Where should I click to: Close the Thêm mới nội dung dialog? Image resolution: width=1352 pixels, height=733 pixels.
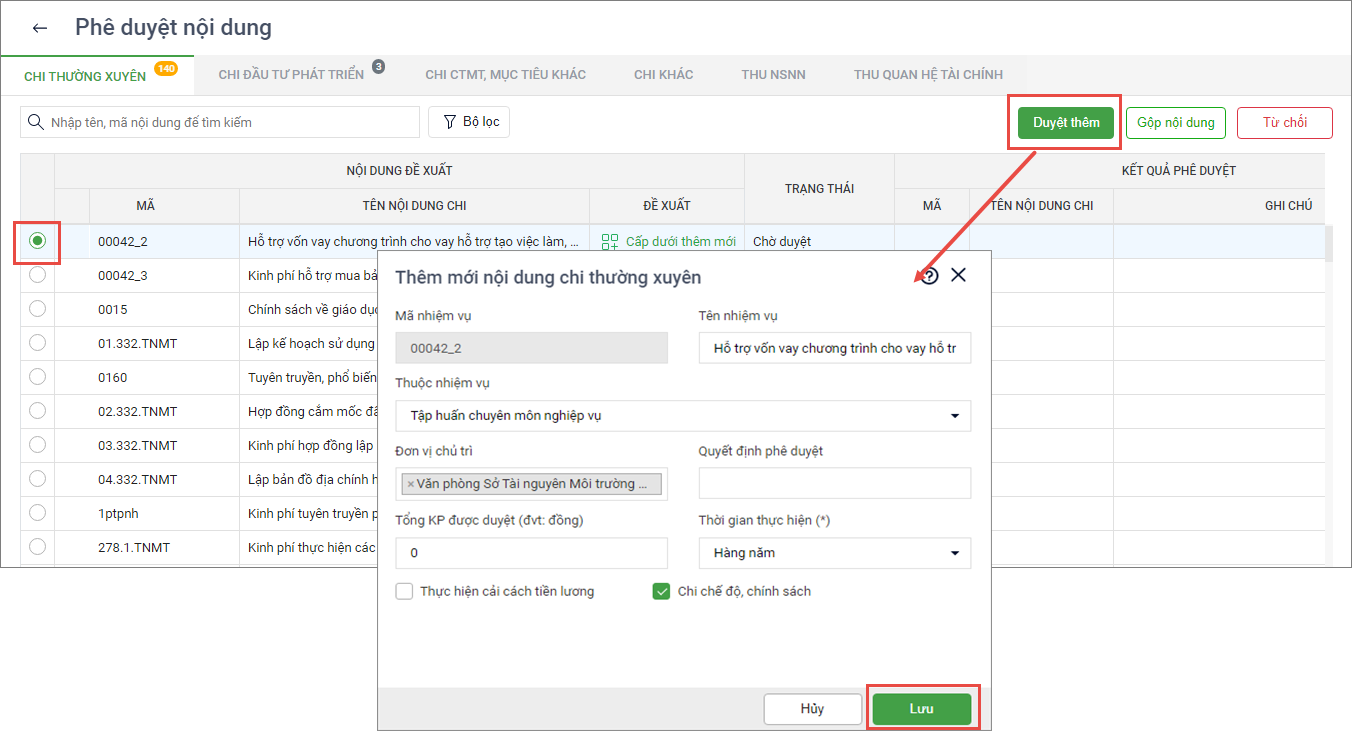point(958,276)
